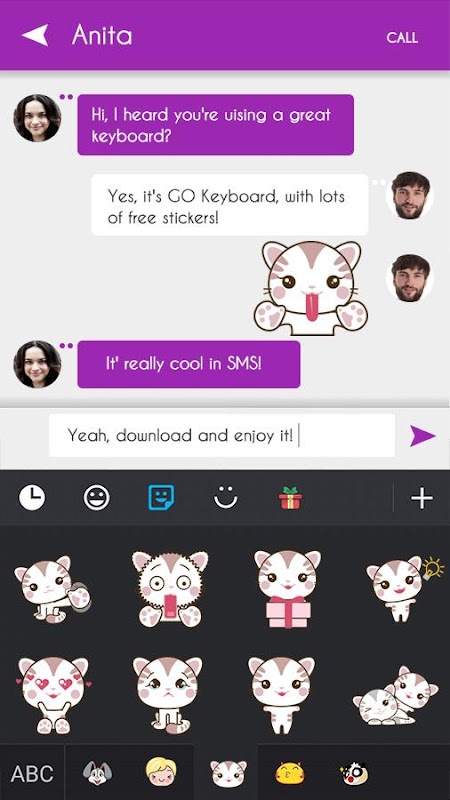
Task: Tap the back arrow beside Anita
Action: 35,36
